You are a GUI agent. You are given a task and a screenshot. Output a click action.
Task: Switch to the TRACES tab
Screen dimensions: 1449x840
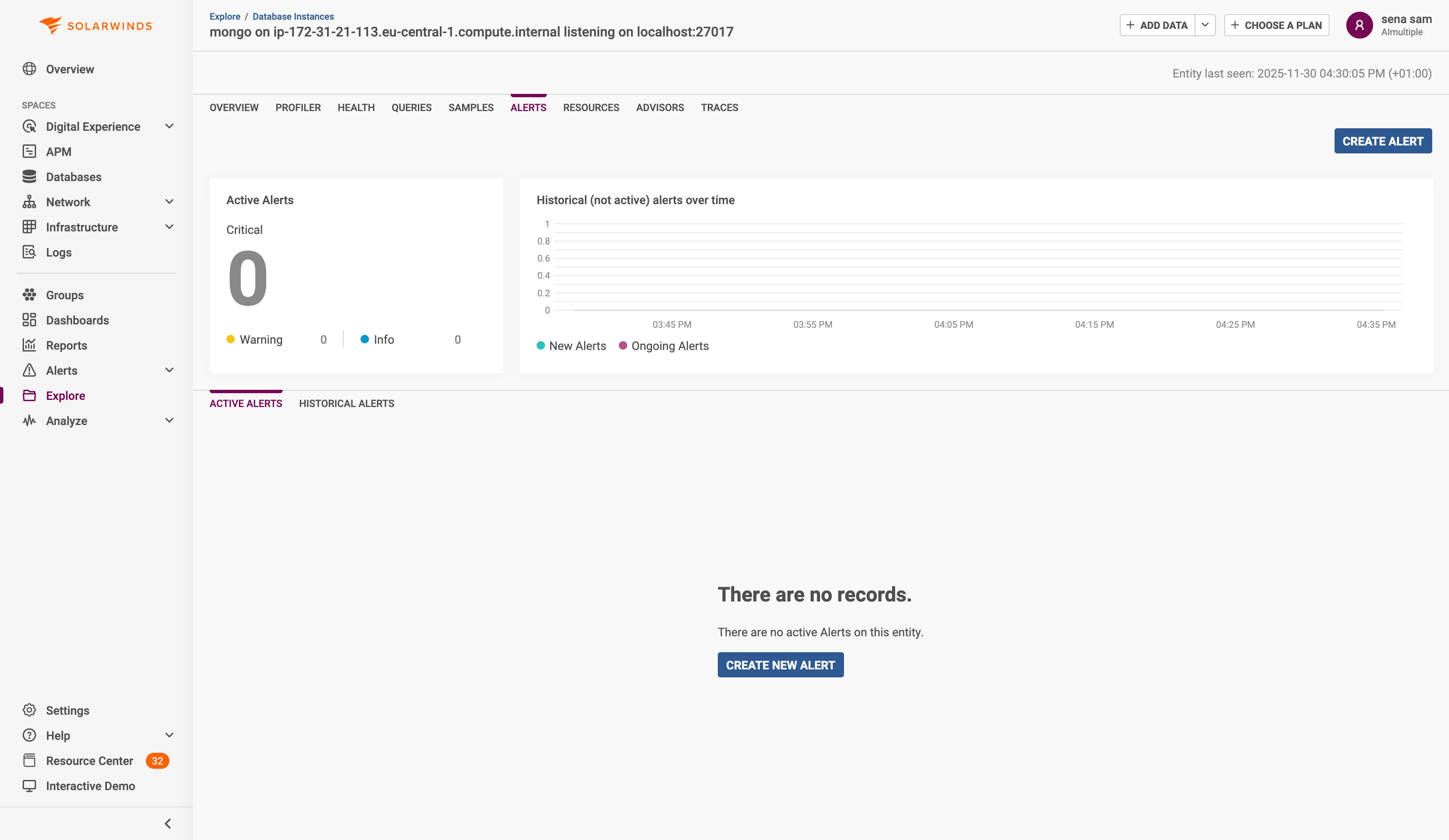[x=719, y=108]
